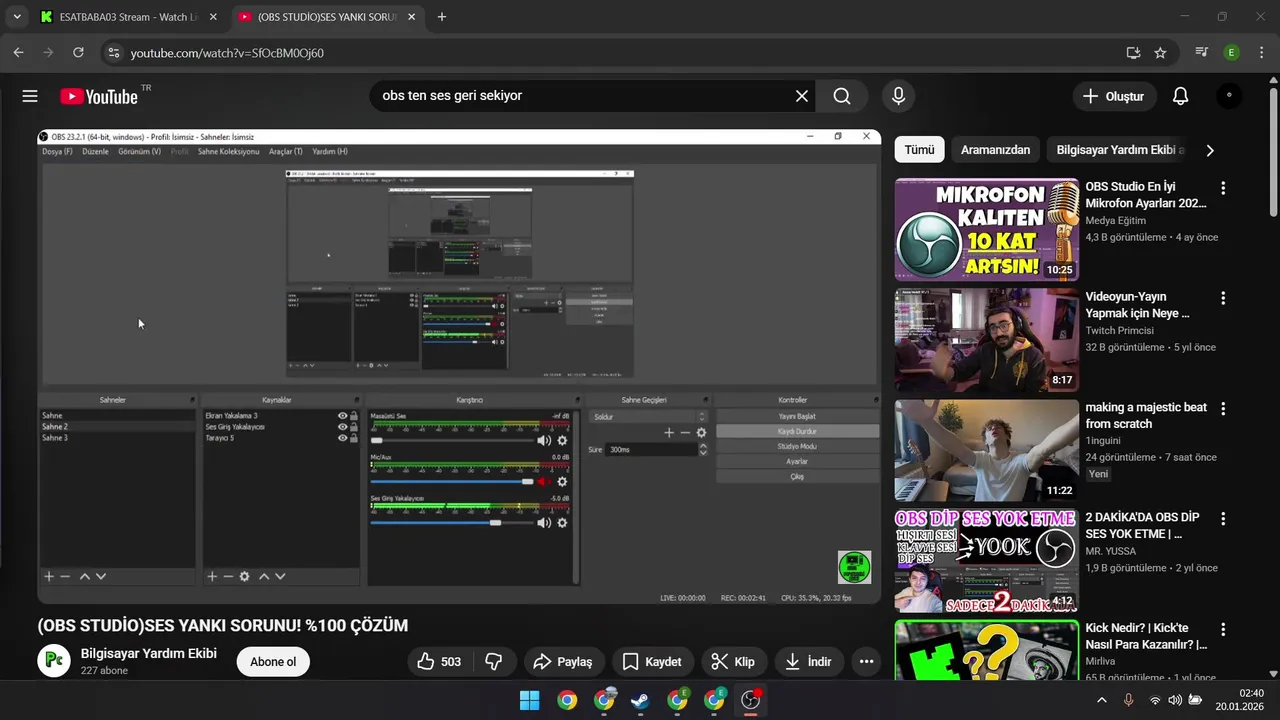Open the YouTube account avatar menu
Viewport: 1280px width, 720px height.
pos(1229,96)
